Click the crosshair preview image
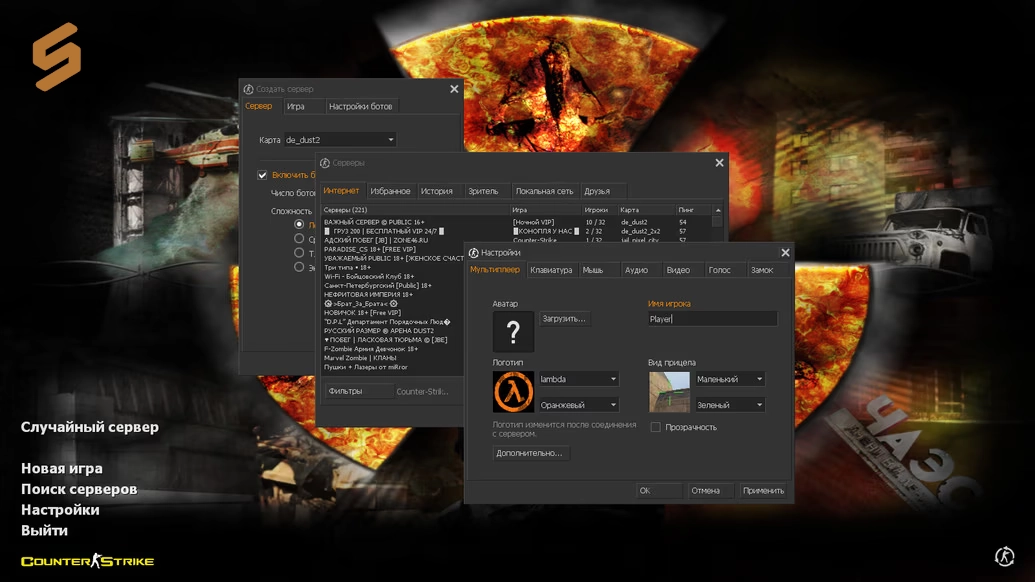 [x=669, y=392]
